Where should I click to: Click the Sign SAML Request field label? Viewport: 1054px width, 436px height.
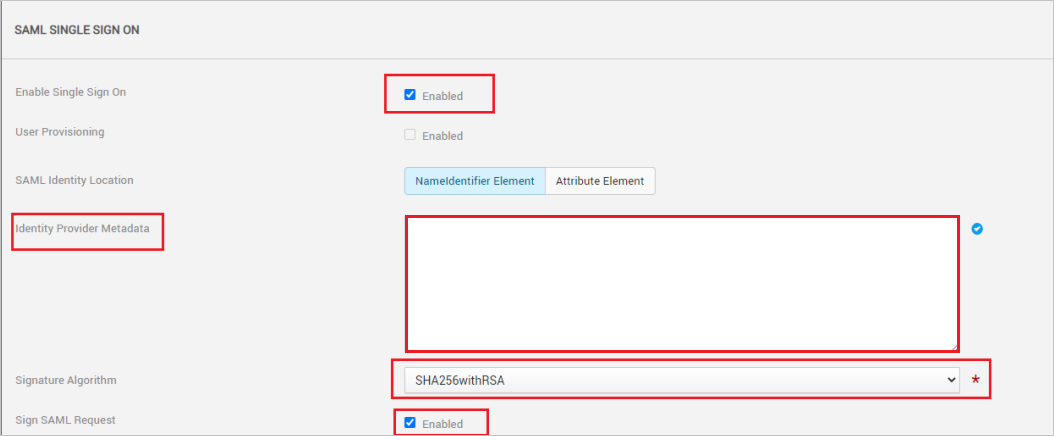pos(65,420)
